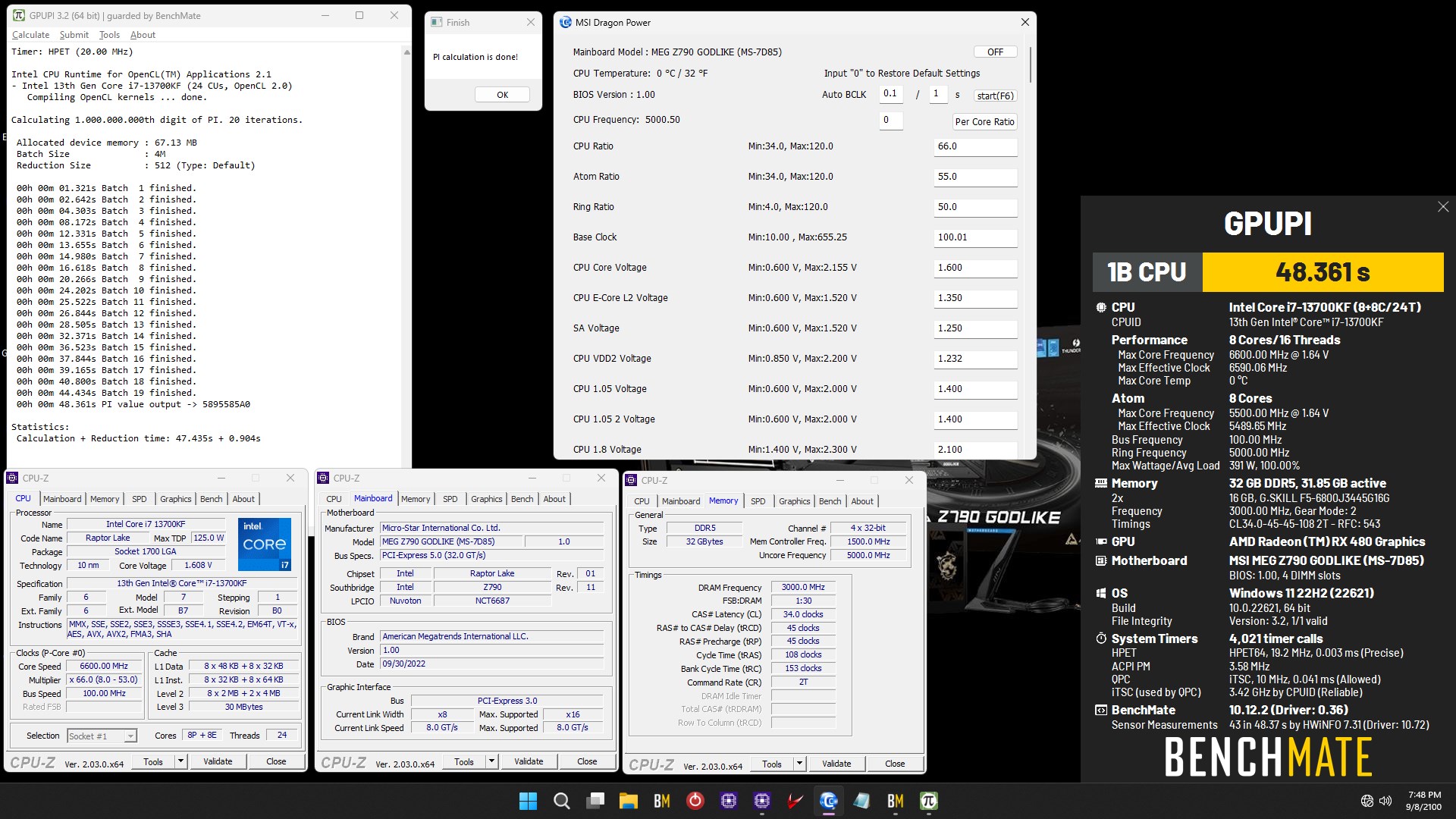Viewport: 1456px width, 819px height.
Task: Toggle the OFF switch in MSI Dragon Power
Action: pyautogui.click(x=995, y=52)
